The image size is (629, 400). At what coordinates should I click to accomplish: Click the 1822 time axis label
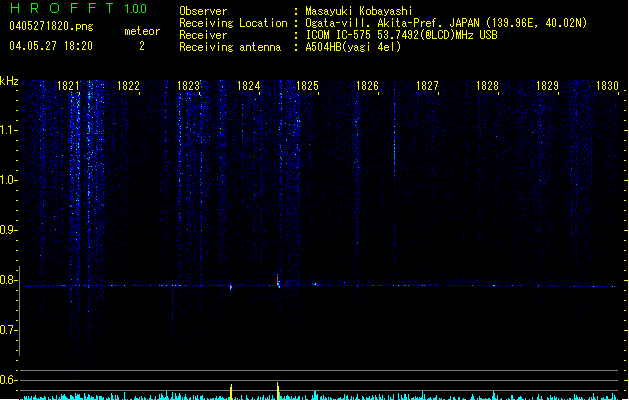[x=128, y=86]
